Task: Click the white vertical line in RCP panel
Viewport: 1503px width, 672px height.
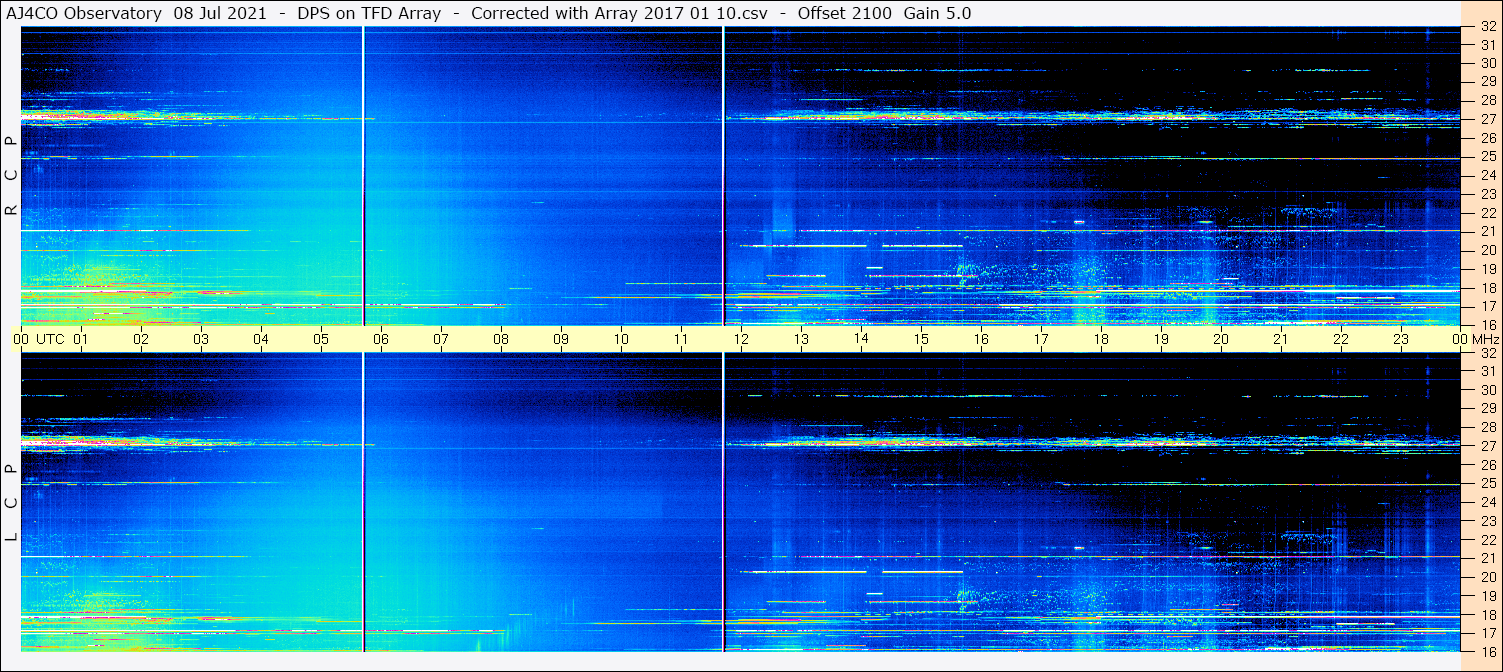Action: coord(363,176)
